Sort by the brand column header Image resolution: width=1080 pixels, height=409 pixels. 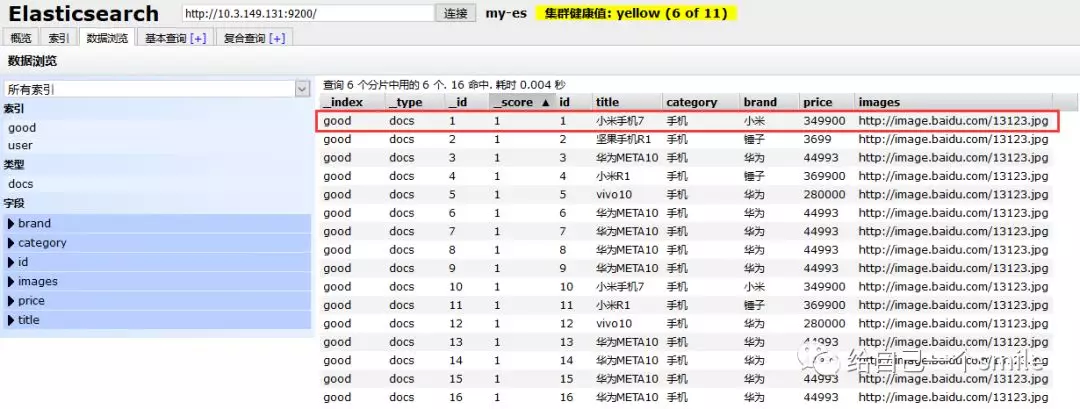(x=769, y=102)
